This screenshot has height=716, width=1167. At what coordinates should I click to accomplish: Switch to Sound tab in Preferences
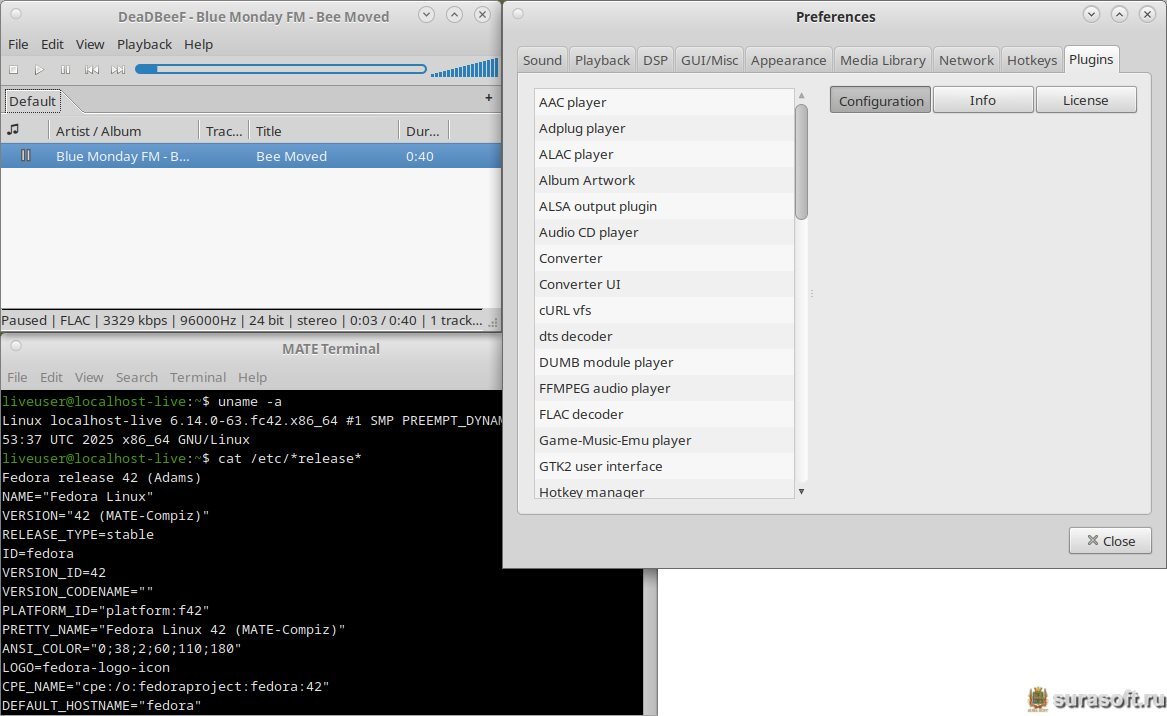click(x=542, y=60)
